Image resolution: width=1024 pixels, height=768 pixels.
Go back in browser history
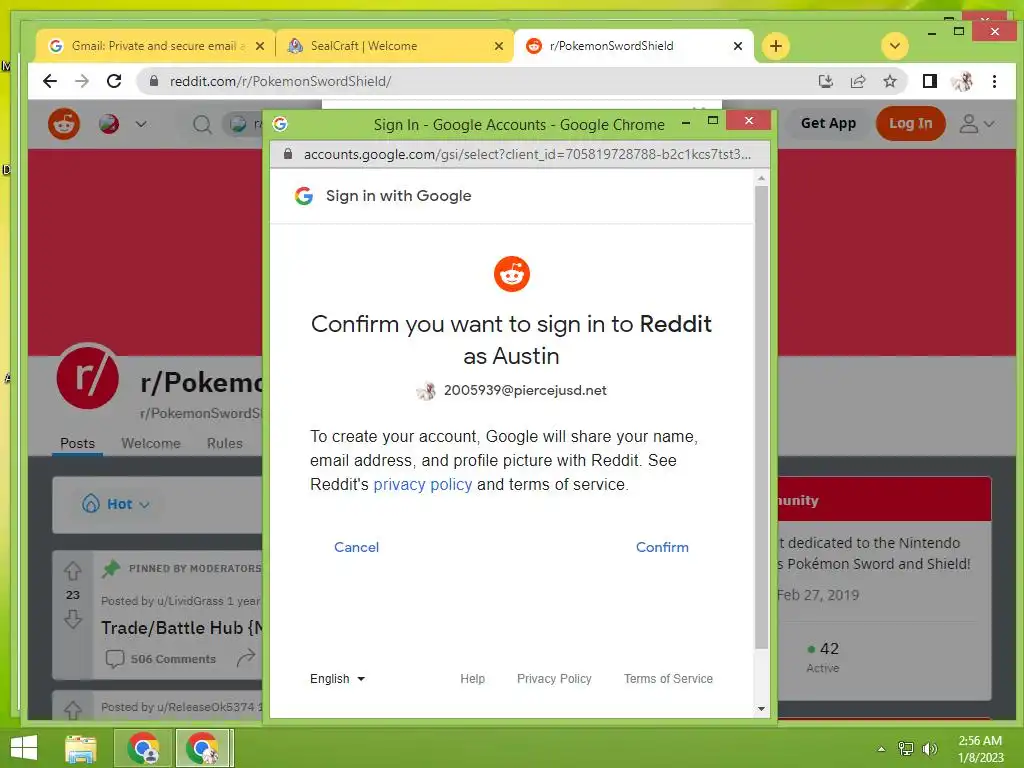coord(50,81)
